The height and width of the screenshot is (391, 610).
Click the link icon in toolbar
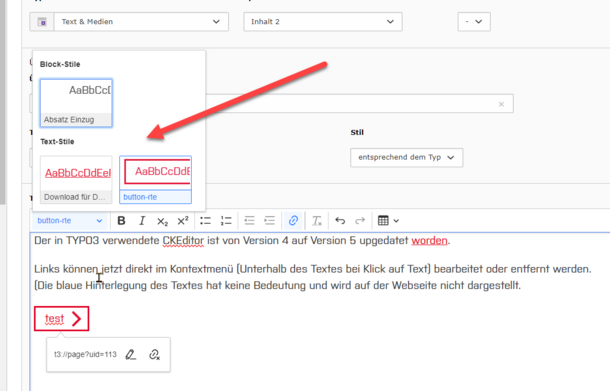(x=293, y=221)
